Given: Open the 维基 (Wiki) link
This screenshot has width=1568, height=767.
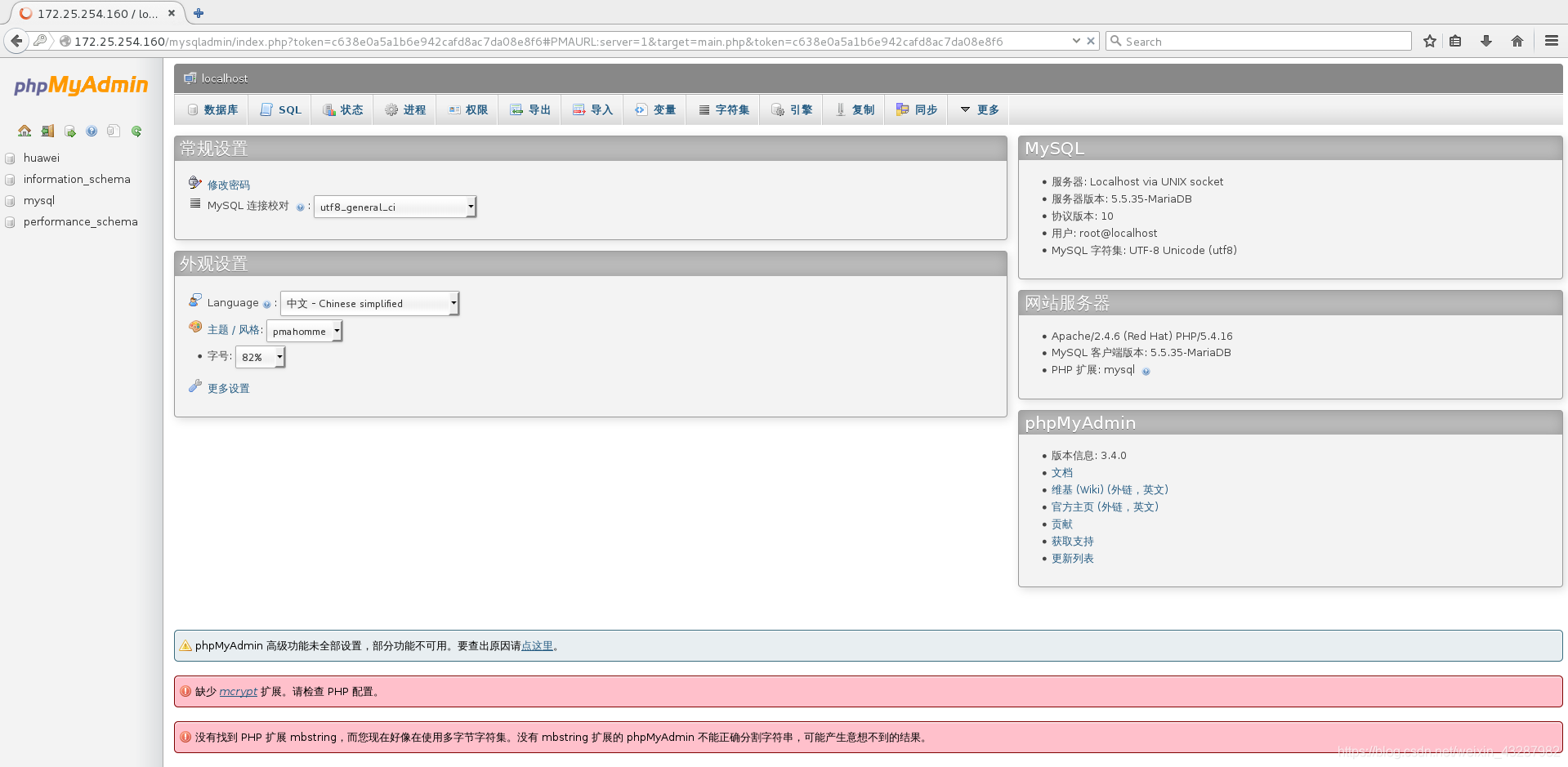Looking at the screenshot, I should pyautogui.click(x=1110, y=490).
